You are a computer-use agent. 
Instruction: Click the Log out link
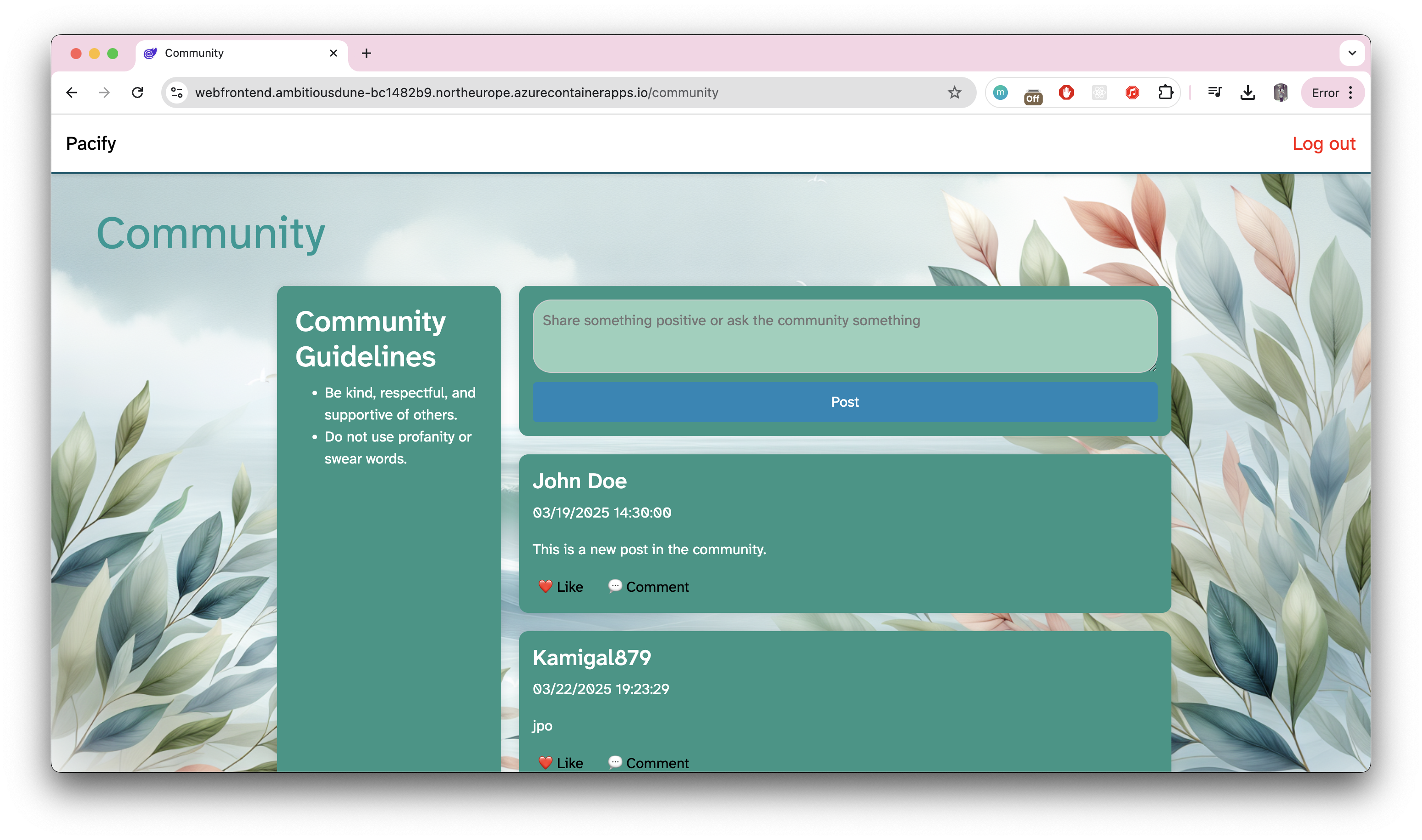click(x=1324, y=144)
